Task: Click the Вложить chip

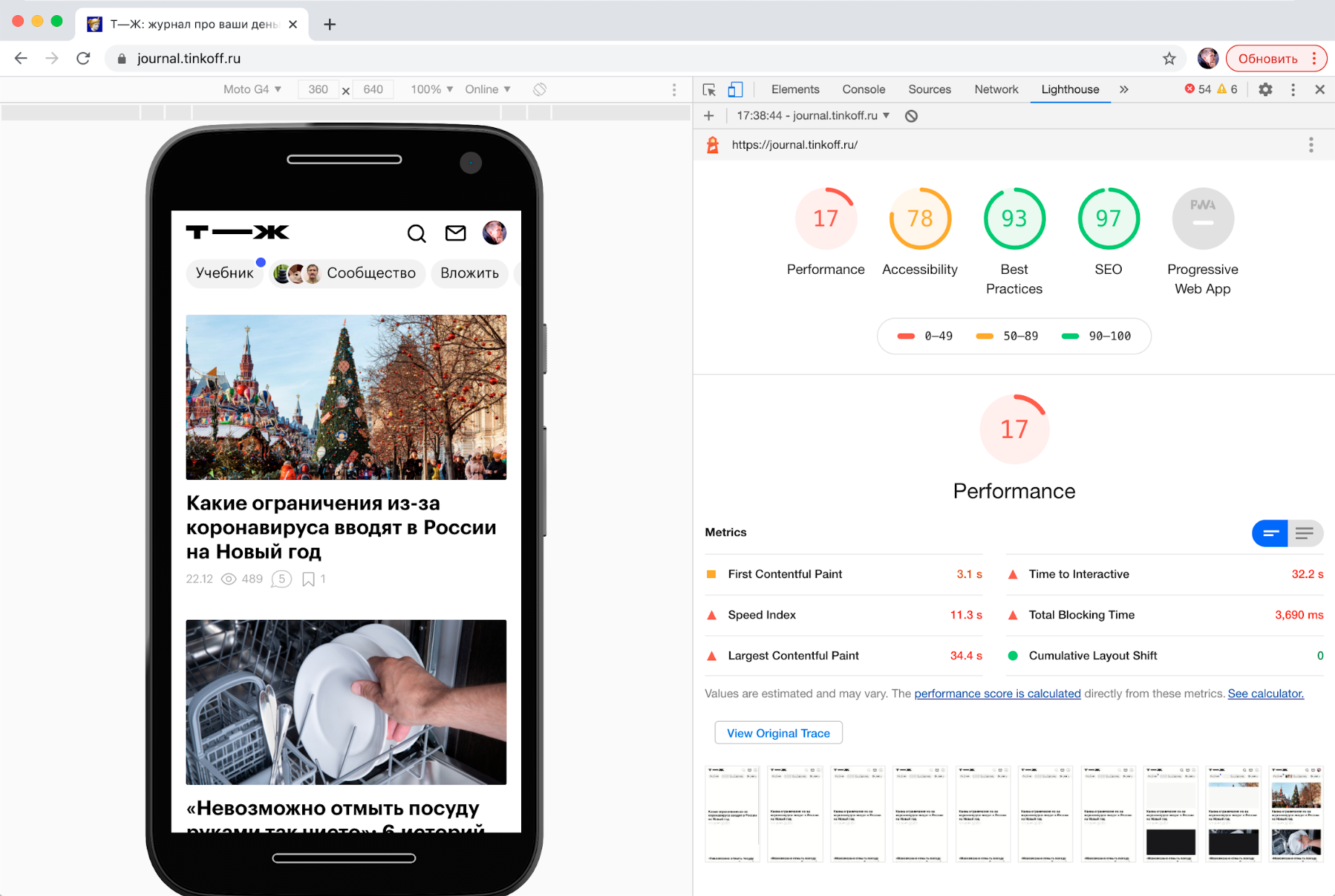Action: pos(470,273)
